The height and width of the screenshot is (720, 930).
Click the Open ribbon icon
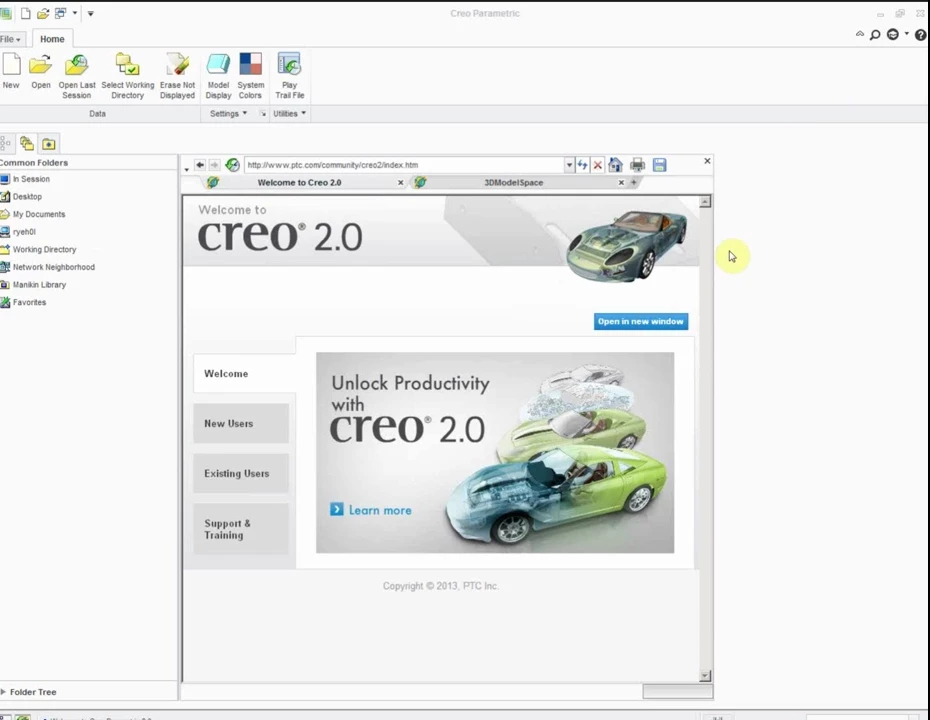tap(40, 65)
